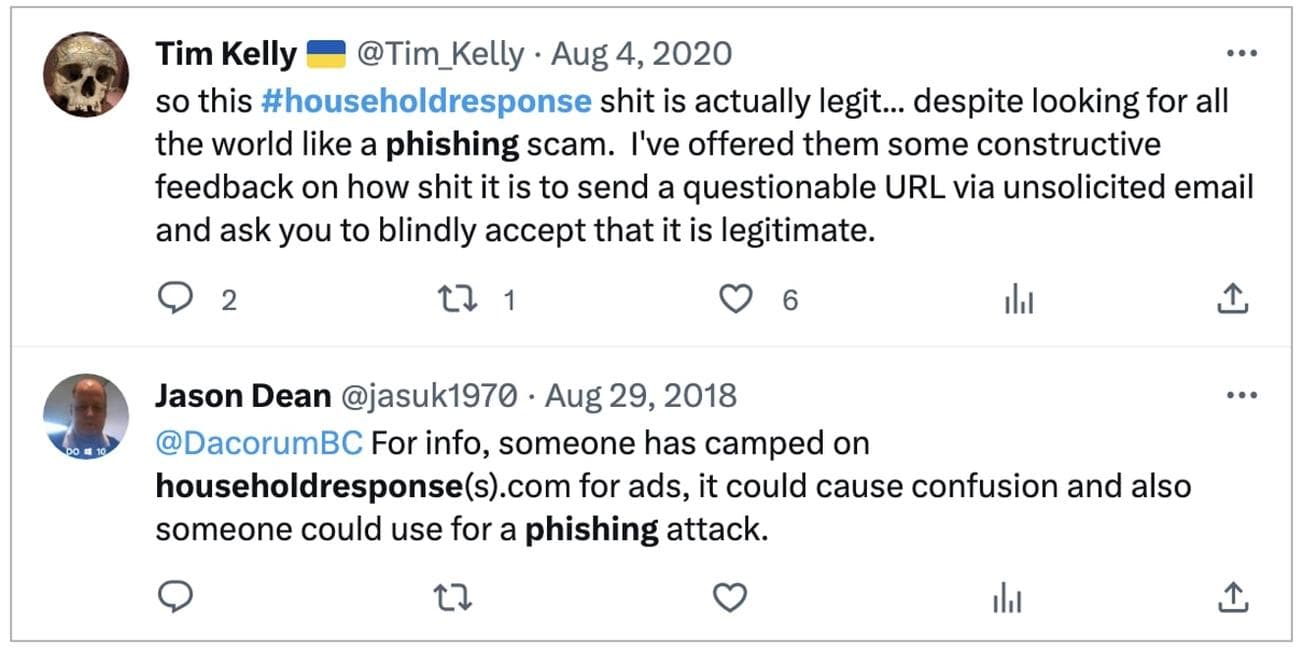The image size is (1300, 653).
Task: View analytics for Jason Dean's tweet
Action: click(x=1008, y=597)
